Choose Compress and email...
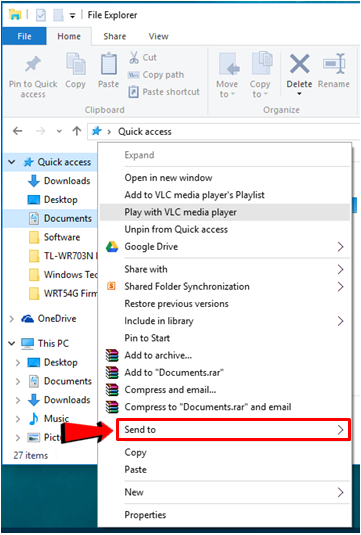This screenshot has width=361, height=535. click(225, 390)
